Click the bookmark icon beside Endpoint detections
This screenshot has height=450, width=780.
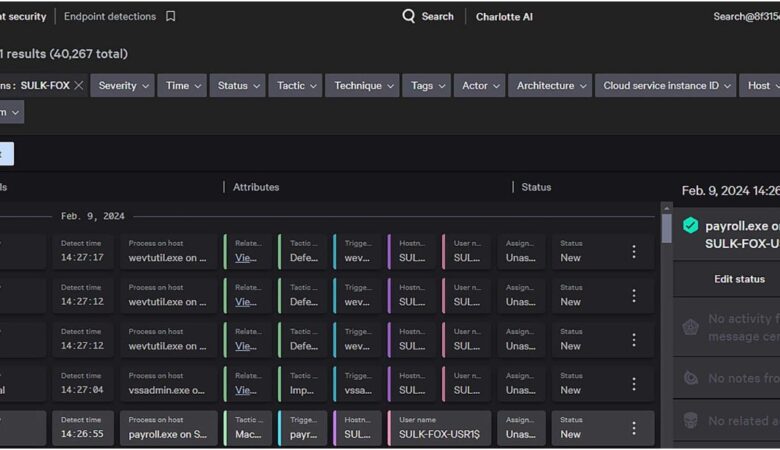[171, 17]
